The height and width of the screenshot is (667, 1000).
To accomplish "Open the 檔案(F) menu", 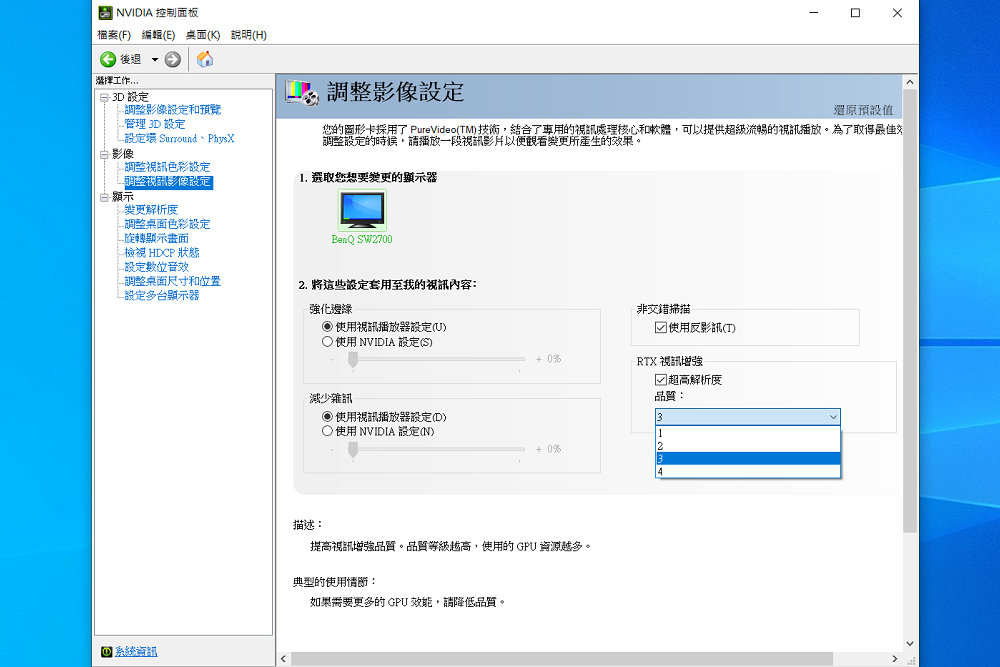I will coord(114,35).
